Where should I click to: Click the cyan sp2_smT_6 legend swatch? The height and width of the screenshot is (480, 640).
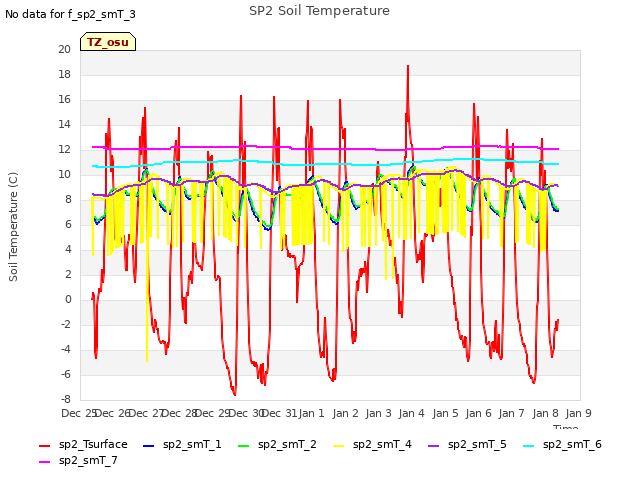click(528, 446)
